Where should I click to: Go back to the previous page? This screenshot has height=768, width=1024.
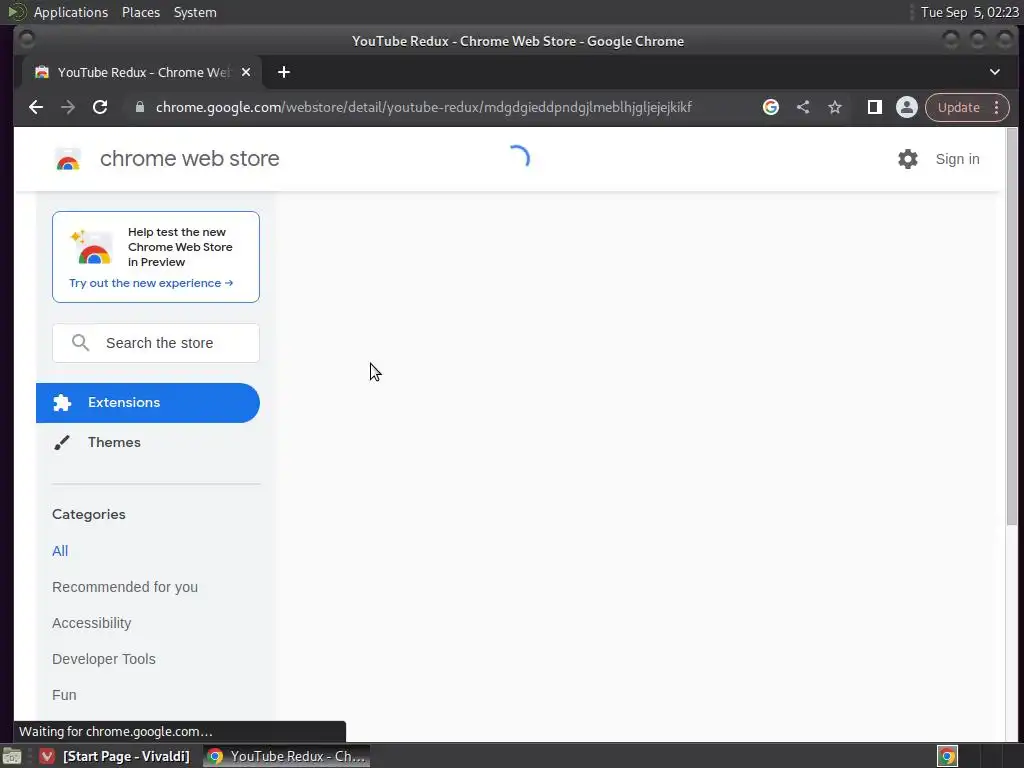[x=36, y=107]
